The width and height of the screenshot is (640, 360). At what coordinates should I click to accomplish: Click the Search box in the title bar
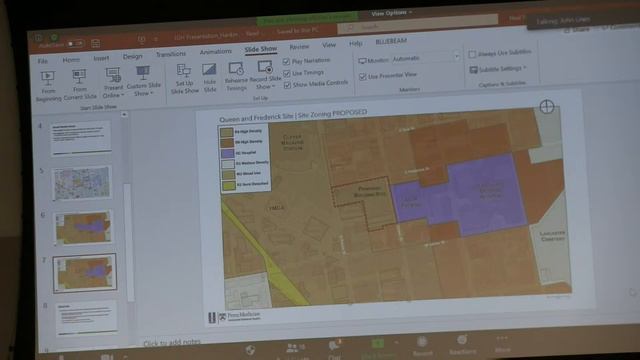pyautogui.click(x=417, y=25)
